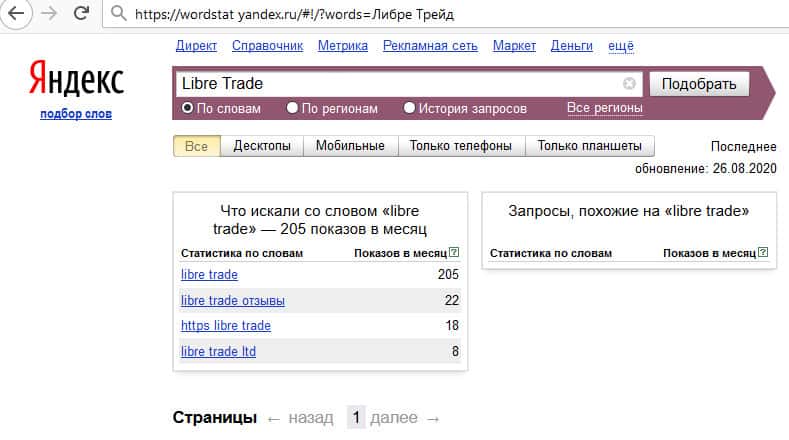Switch to the Десктопы tab

pyautogui.click(x=262, y=146)
